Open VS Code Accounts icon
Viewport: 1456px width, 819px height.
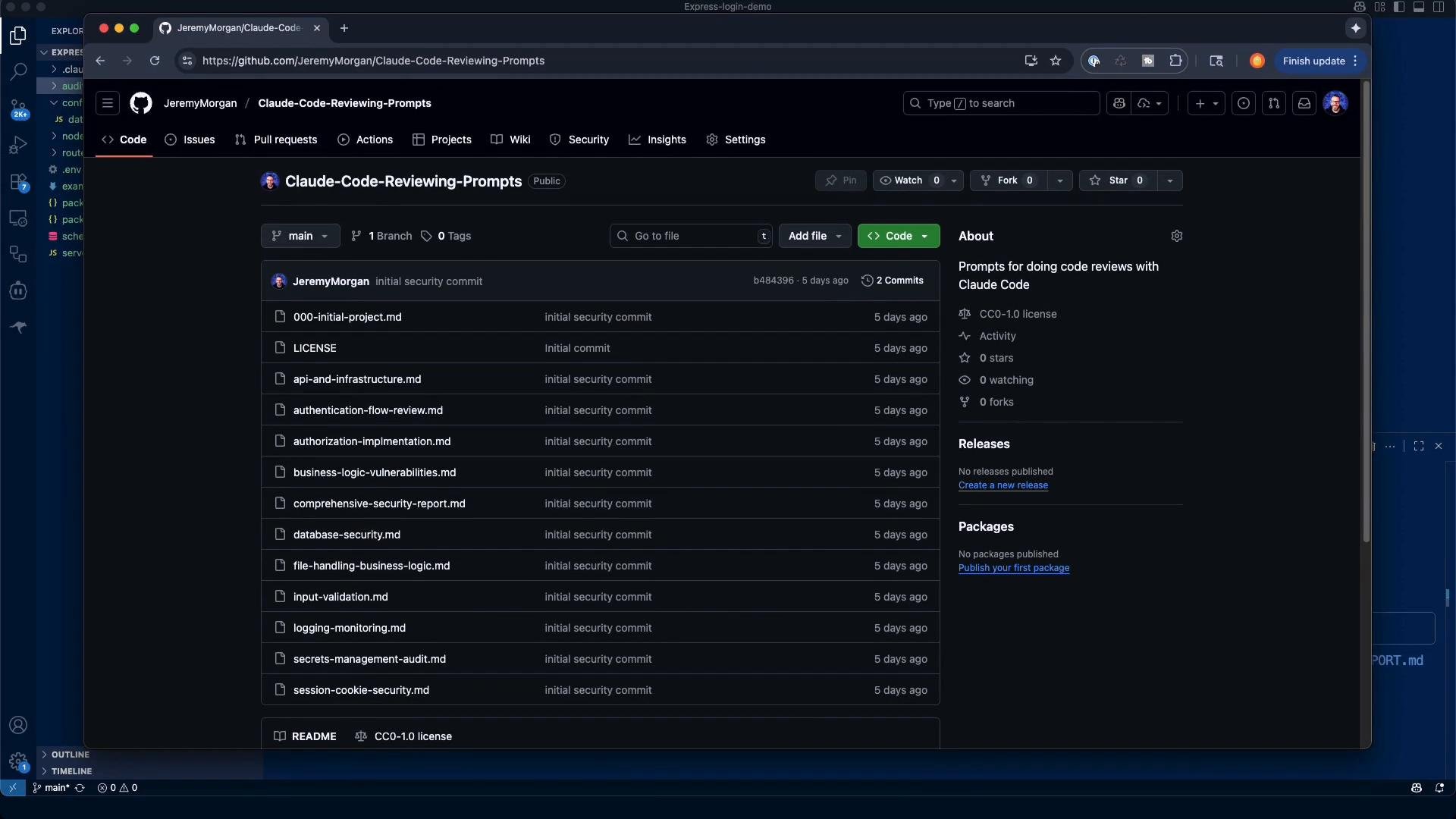(x=18, y=725)
